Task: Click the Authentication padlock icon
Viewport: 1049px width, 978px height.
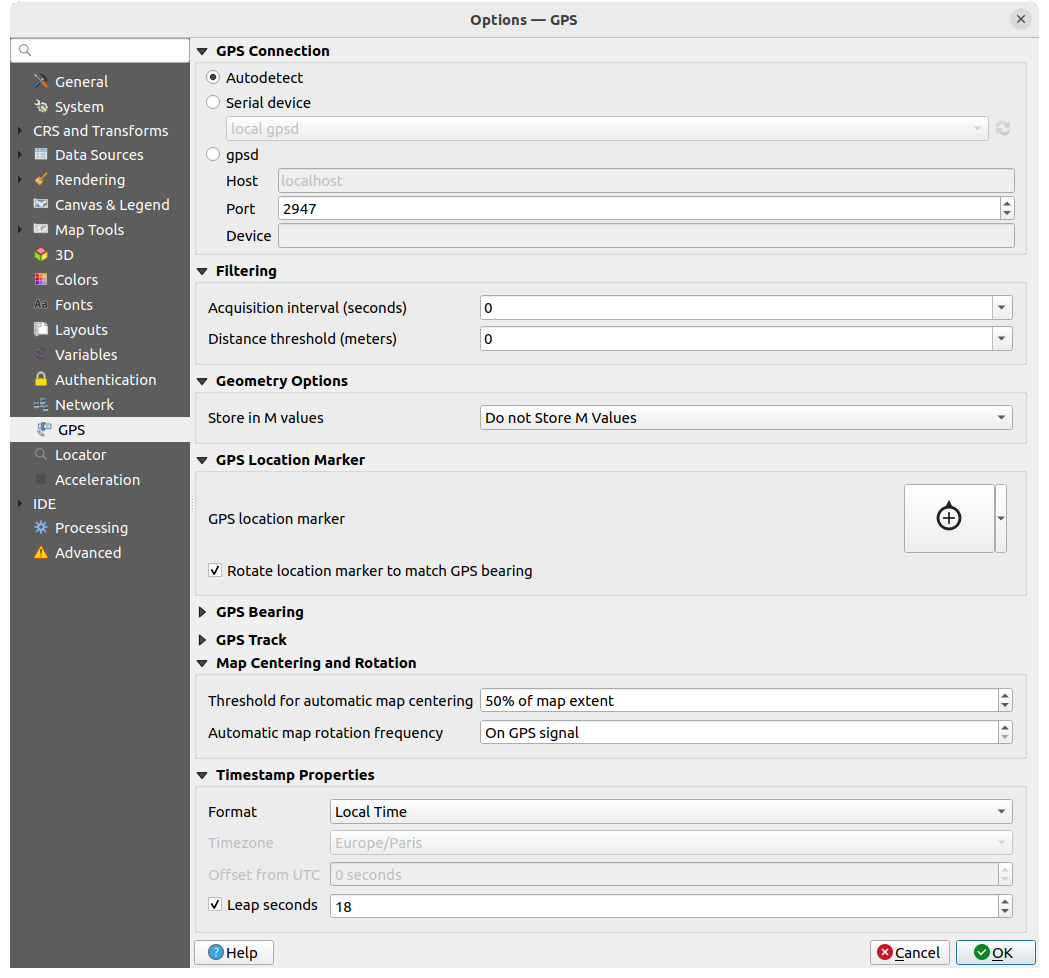Action: coord(41,380)
